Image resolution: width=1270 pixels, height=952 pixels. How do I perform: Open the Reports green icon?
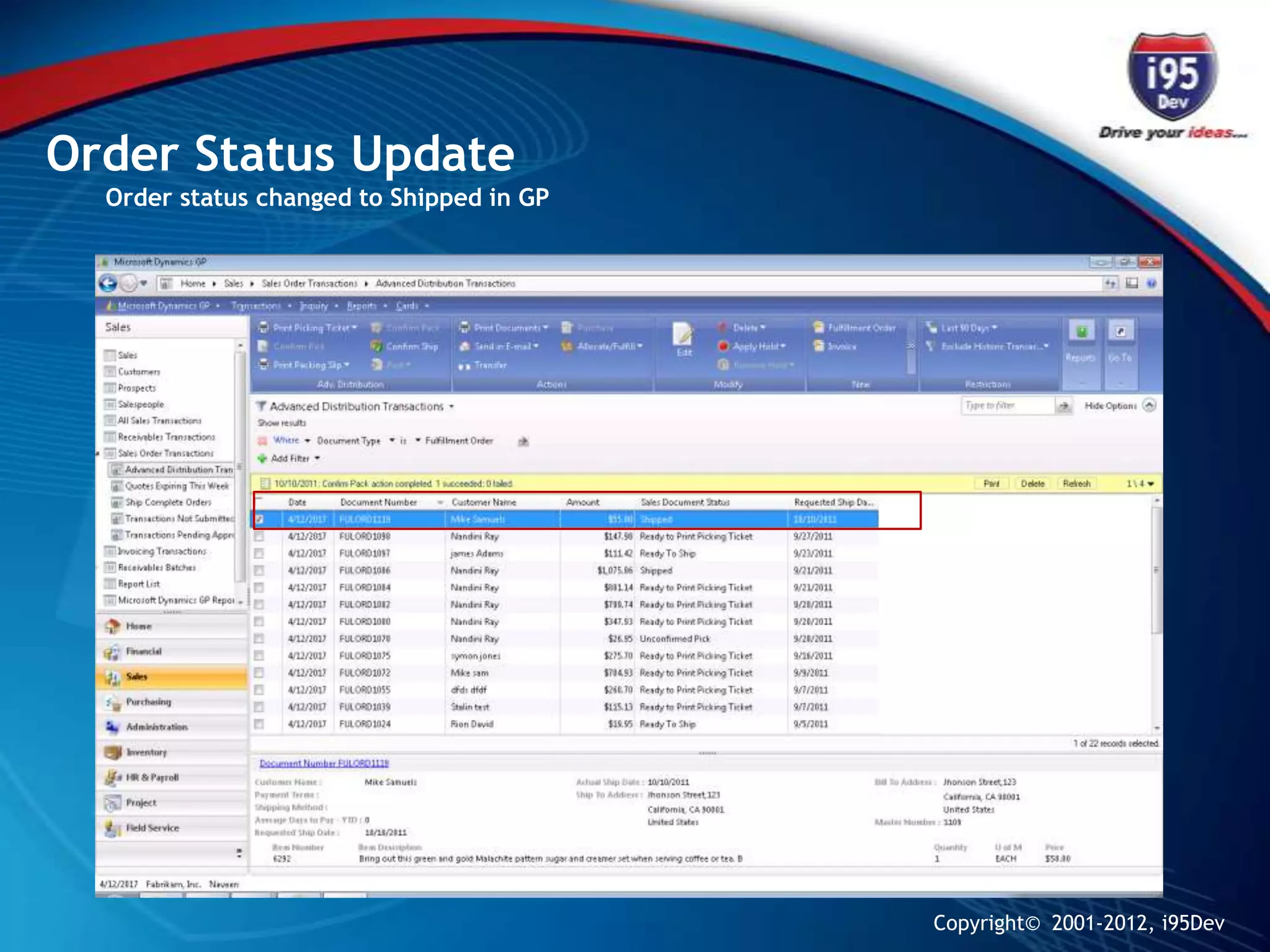(1081, 332)
